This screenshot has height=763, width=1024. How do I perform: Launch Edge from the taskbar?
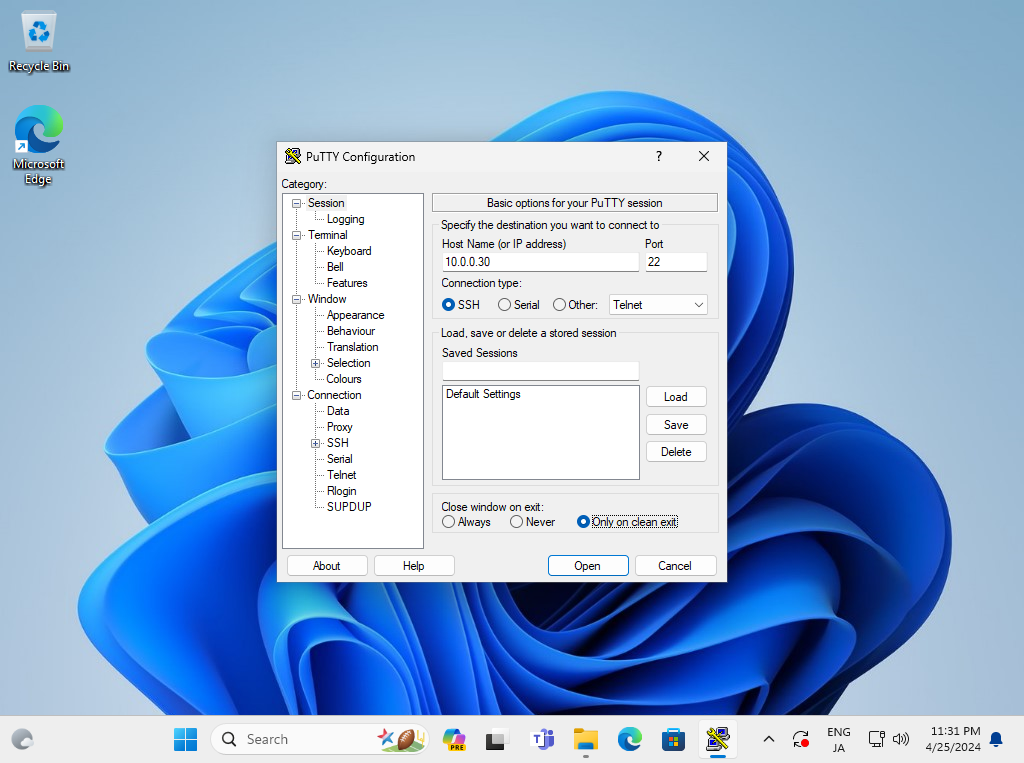tap(630, 739)
